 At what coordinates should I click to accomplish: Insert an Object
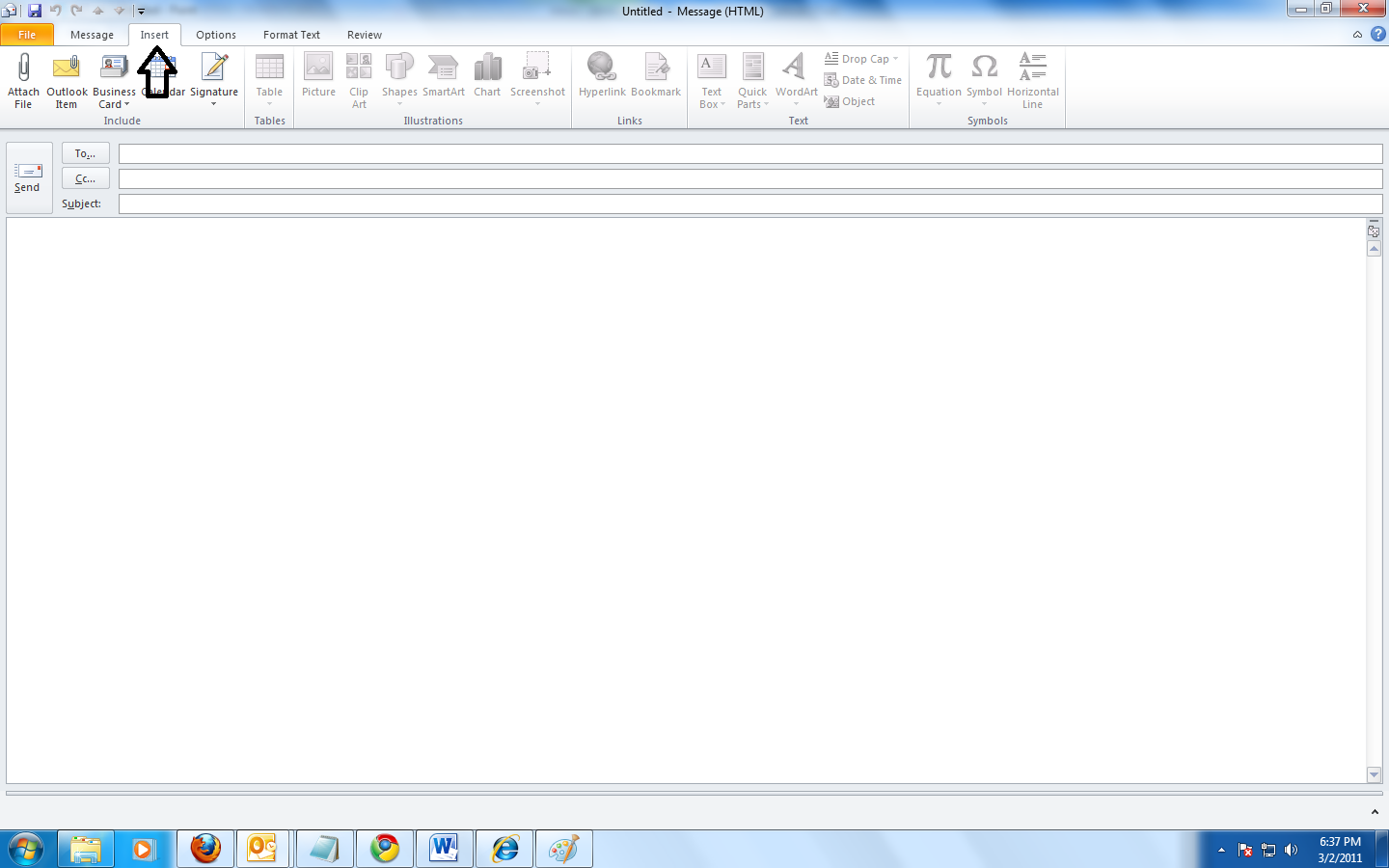(850, 101)
